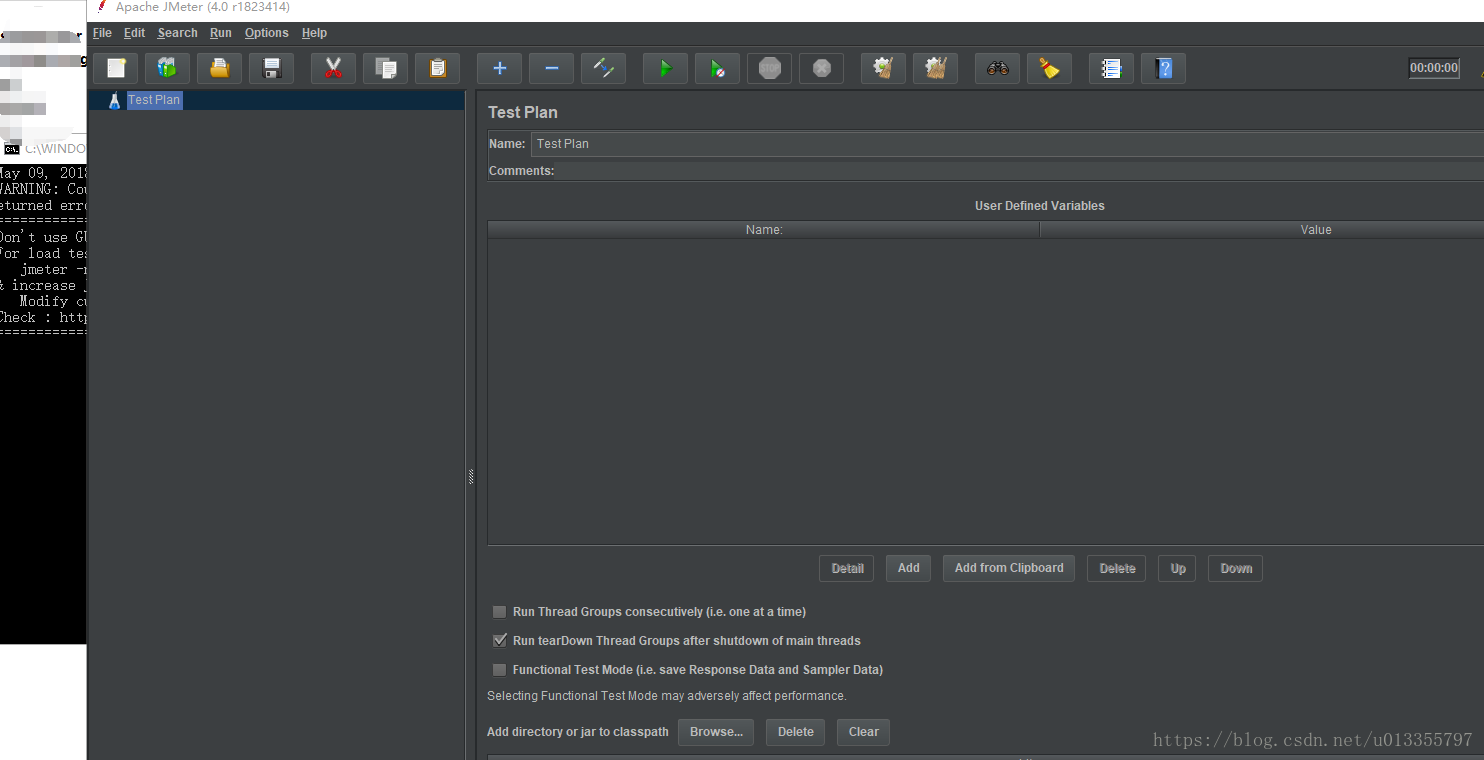Click the Copy icon

pyautogui.click(x=385, y=68)
